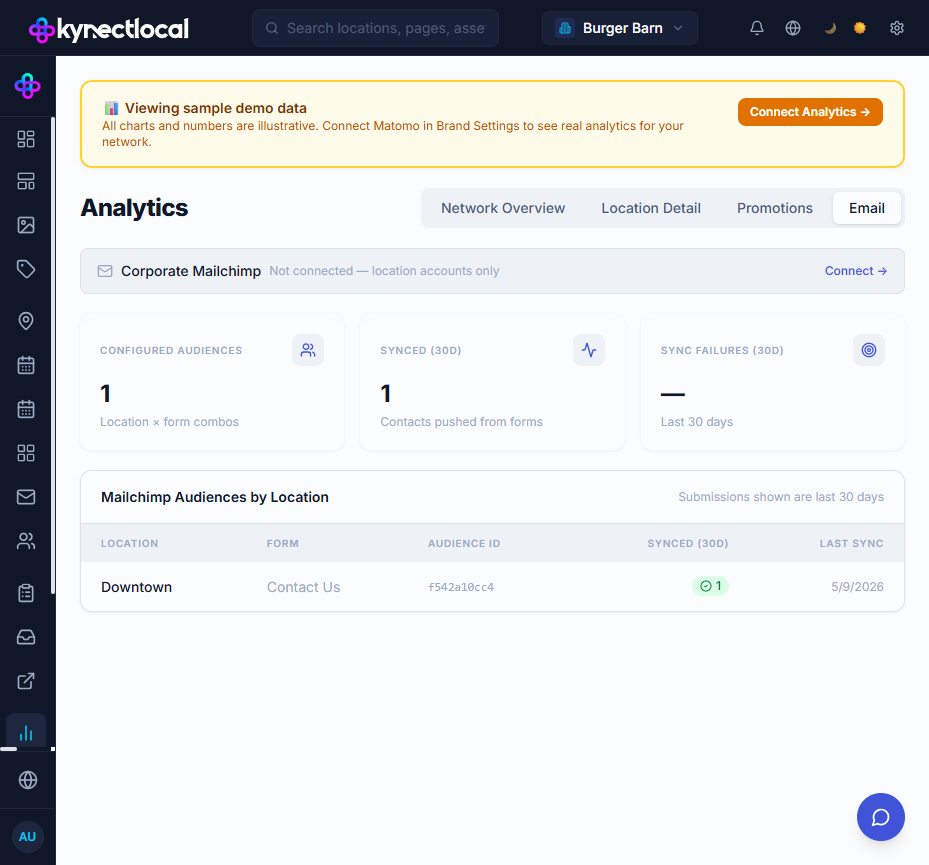Open the globe icon in sidebar bottom
929x865 pixels.
click(28, 780)
